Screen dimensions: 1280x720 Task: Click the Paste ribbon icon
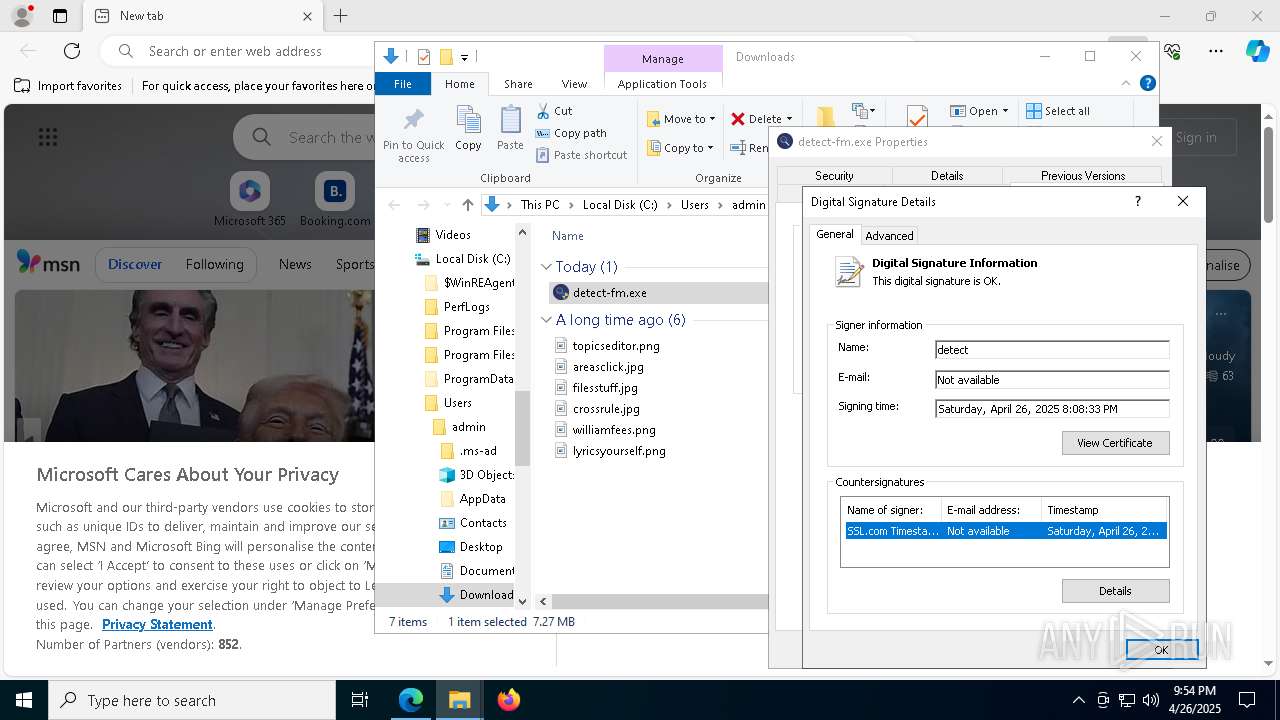click(x=510, y=129)
